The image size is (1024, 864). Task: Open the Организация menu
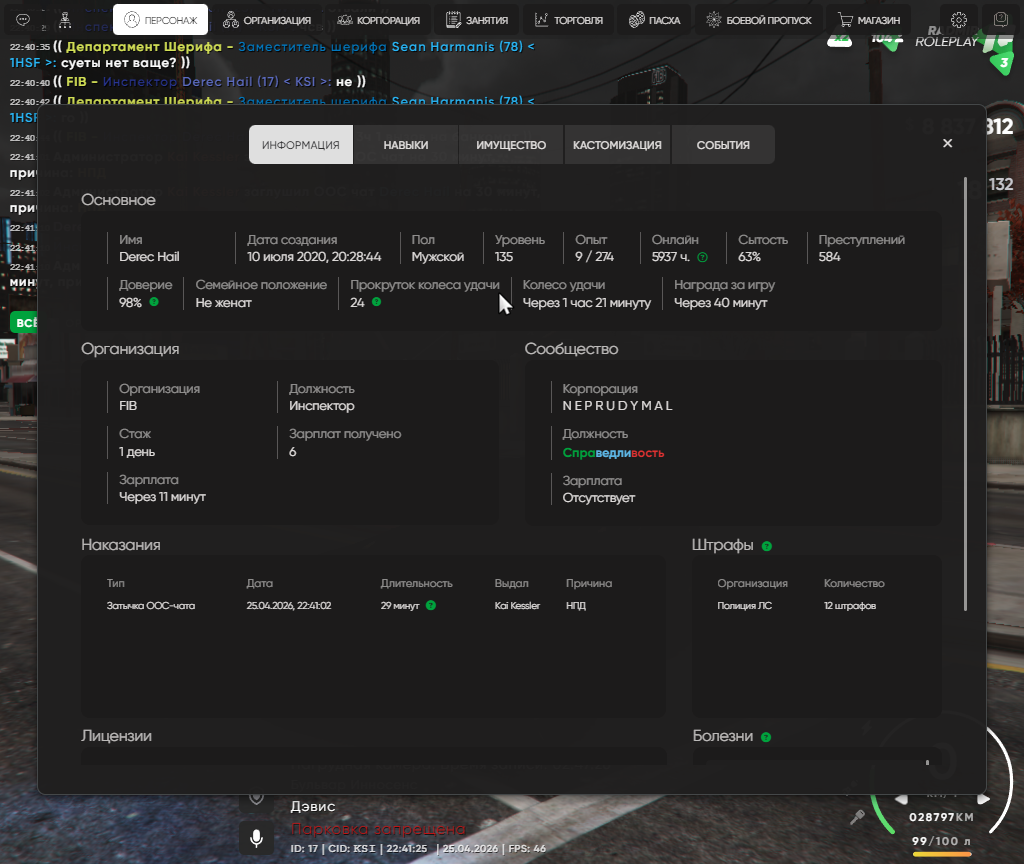(x=266, y=20)
